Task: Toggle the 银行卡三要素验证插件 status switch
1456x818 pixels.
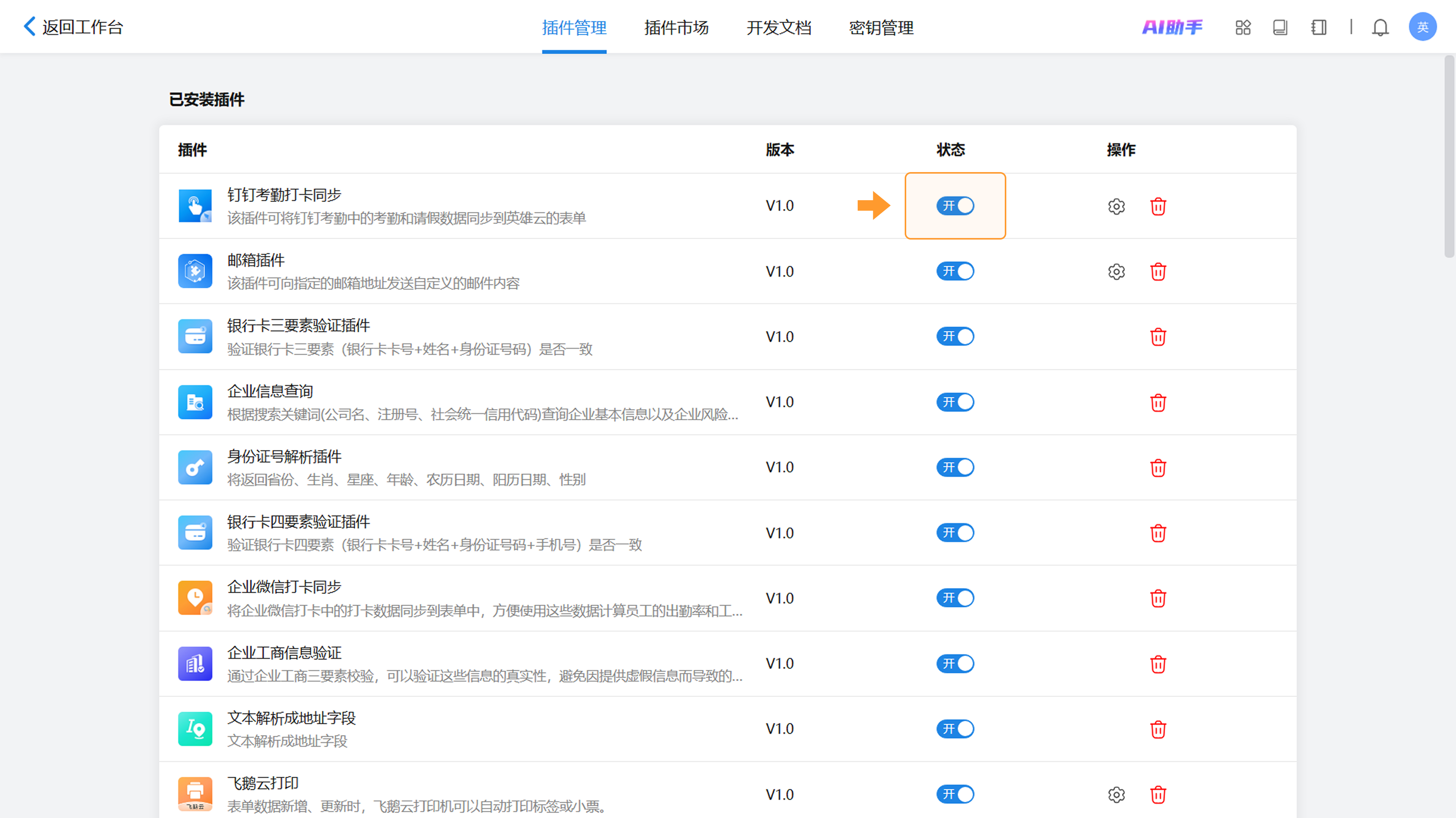Action: click(x=955, y=336)
